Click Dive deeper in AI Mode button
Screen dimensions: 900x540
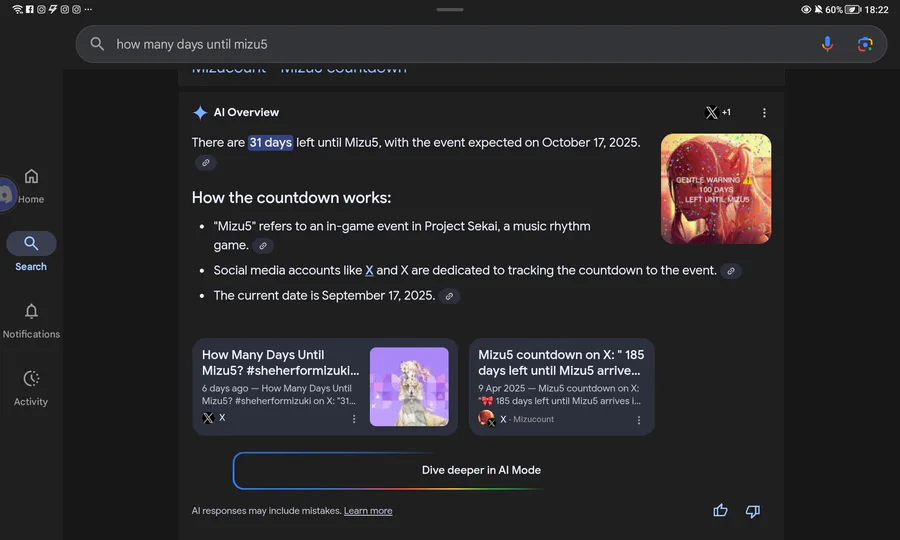[x=481, y=470]
